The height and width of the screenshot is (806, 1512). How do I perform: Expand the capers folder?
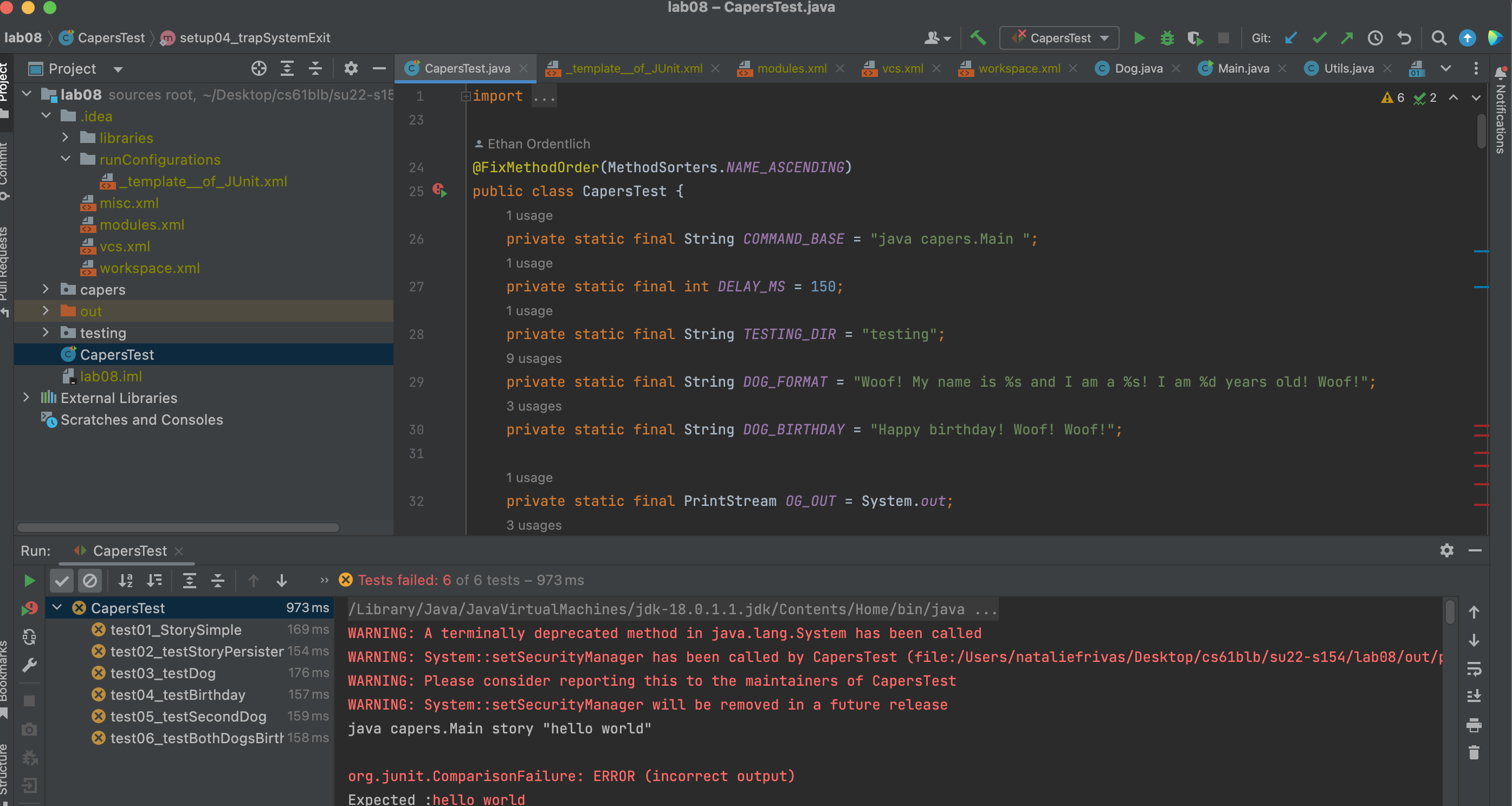point(46,289)
